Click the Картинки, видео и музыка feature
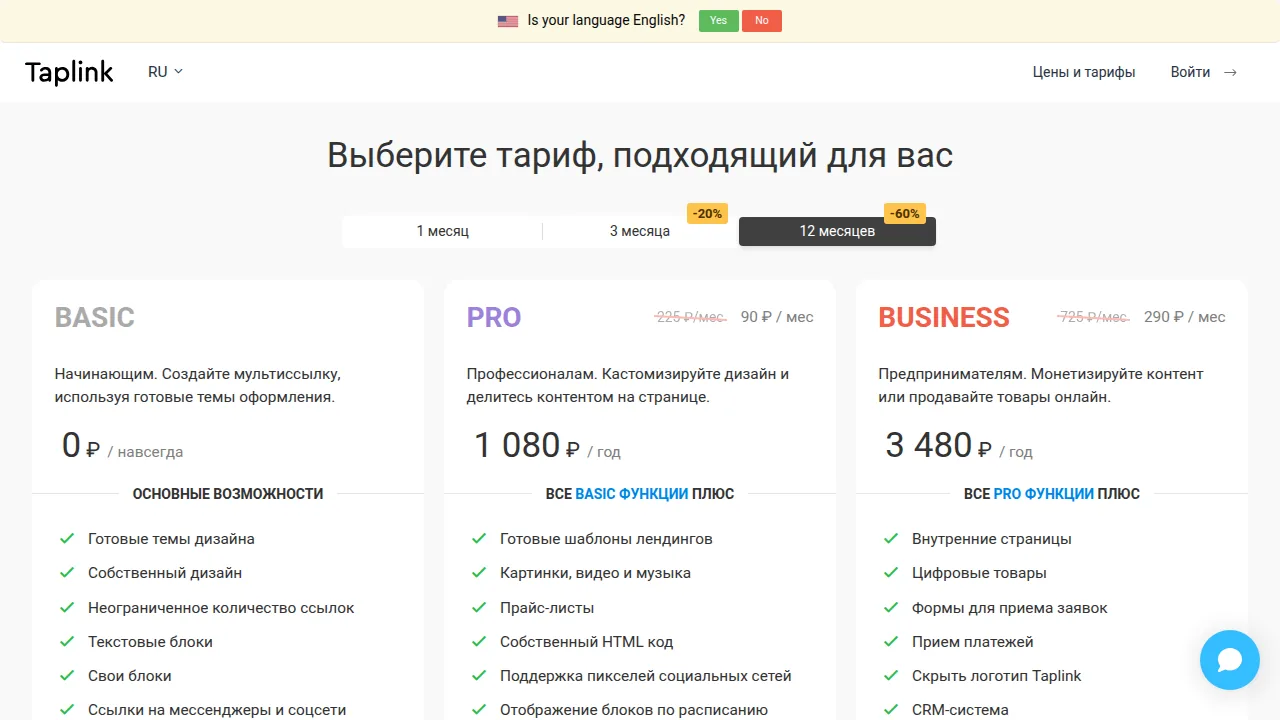1280x720 pixels. [595, 574]
